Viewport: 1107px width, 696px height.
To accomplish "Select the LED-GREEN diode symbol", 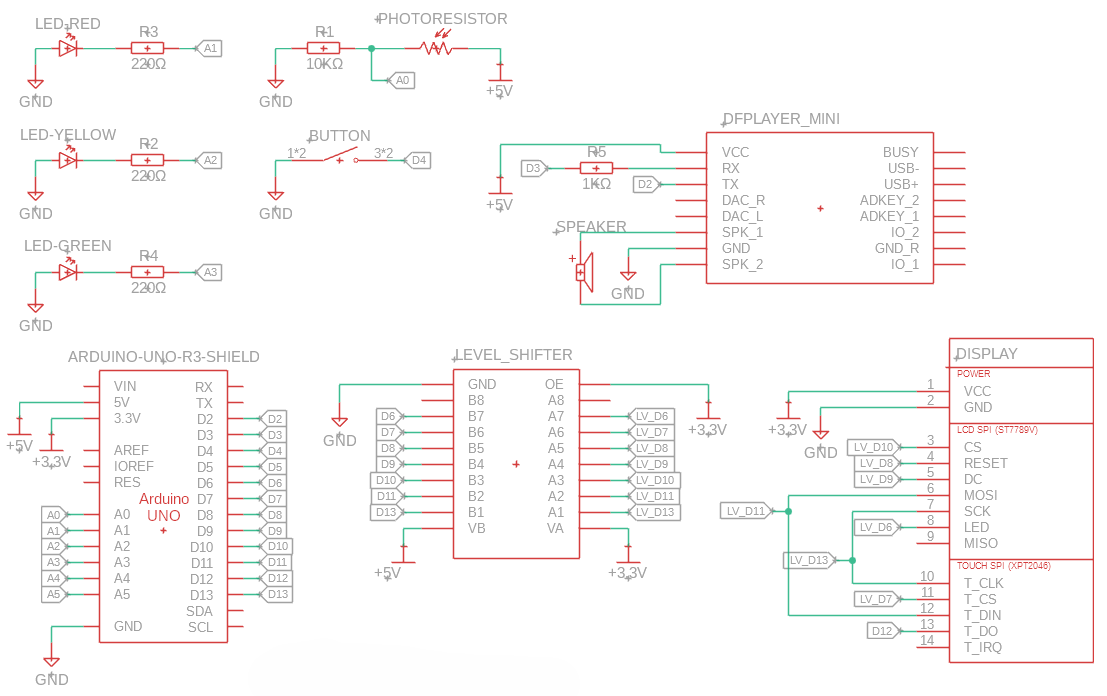I will pyautogui.click(x=68, y=270).
